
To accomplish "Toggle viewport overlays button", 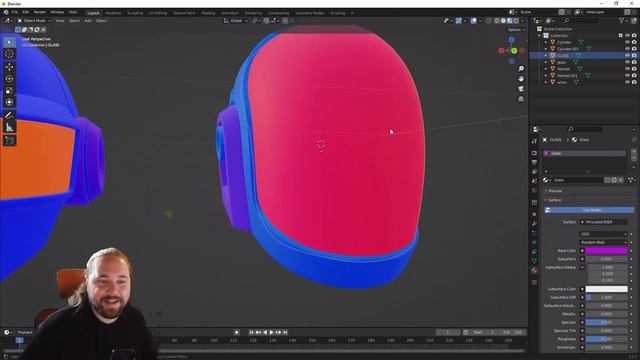I will 473,20.
